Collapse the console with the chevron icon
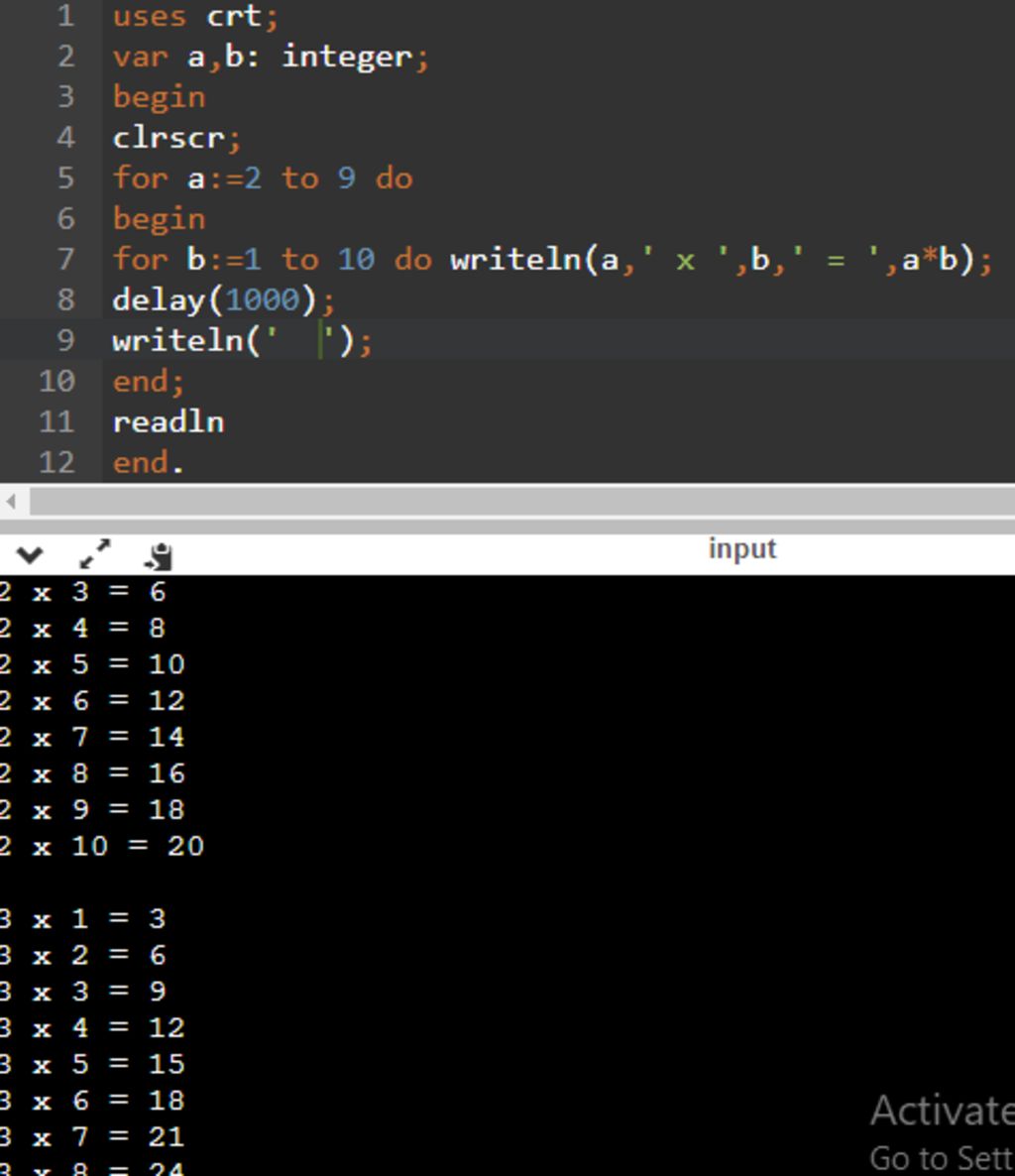The height and width of the screenshot is (1176, 1015). point(29,555)
